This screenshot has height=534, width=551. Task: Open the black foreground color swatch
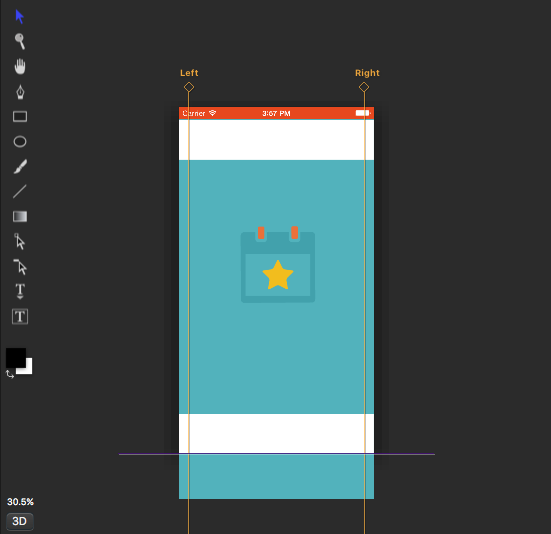[x=15, y=358]
